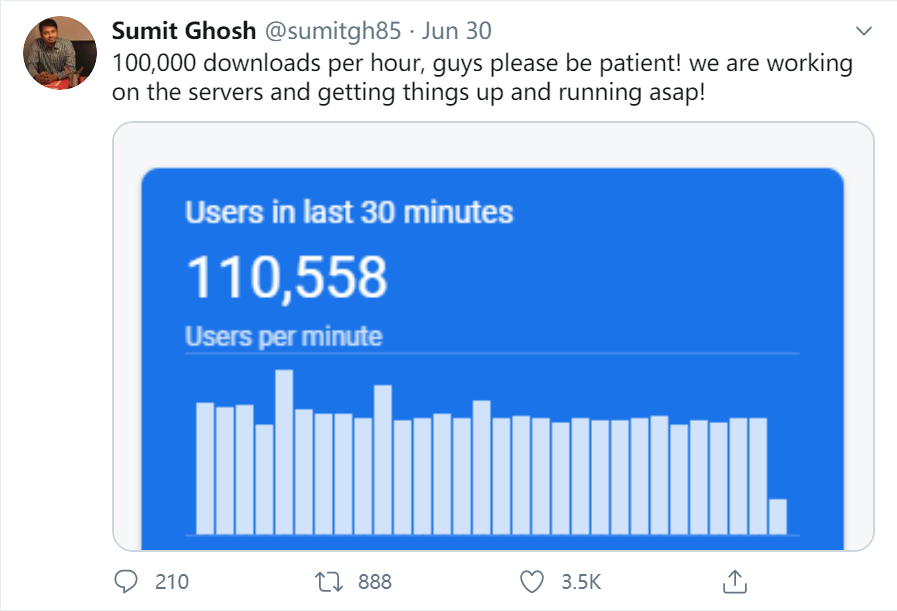Screen dimensions: 897x611
Task: Click the first bar on the chart's left
Action: (205, 468)
